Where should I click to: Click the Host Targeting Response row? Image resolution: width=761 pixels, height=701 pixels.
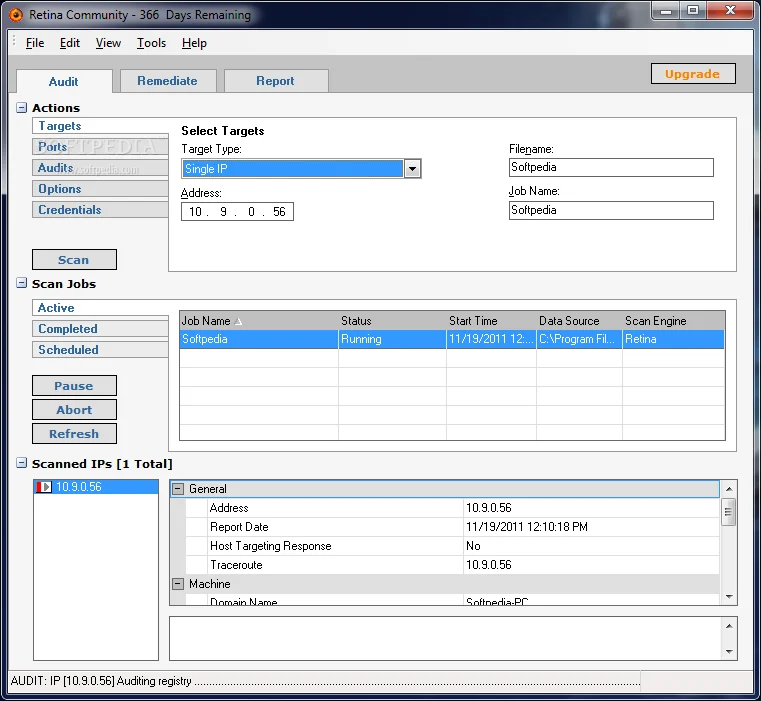click(x=452, y=546)
